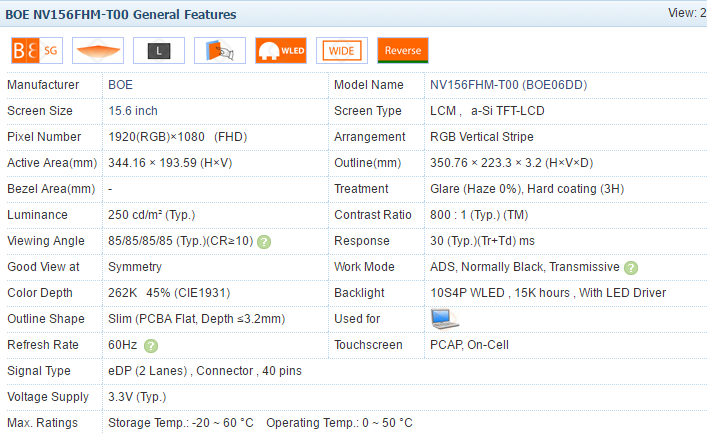Screen dimensions: 707x433
Task: Open the Work Mode help question mark
Action: pos(631,268)
